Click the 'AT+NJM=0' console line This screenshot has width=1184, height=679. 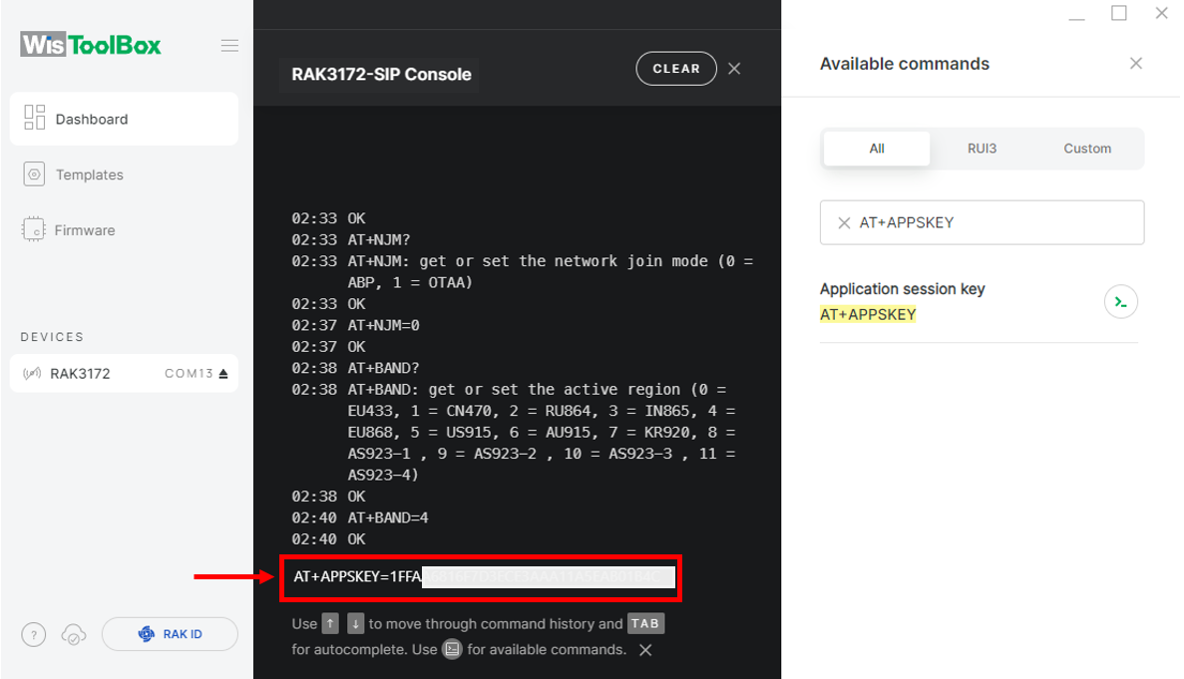(384, 326)
